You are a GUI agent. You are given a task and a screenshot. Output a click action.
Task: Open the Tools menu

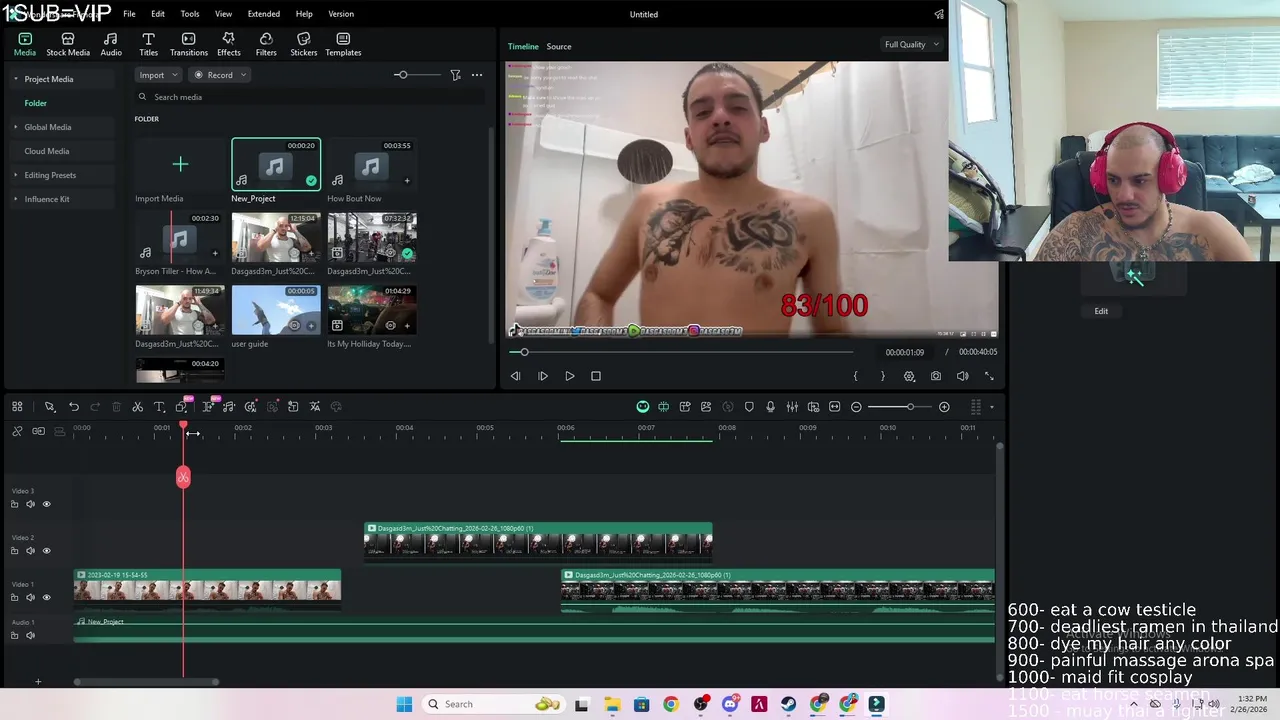[x=190, y=14]
